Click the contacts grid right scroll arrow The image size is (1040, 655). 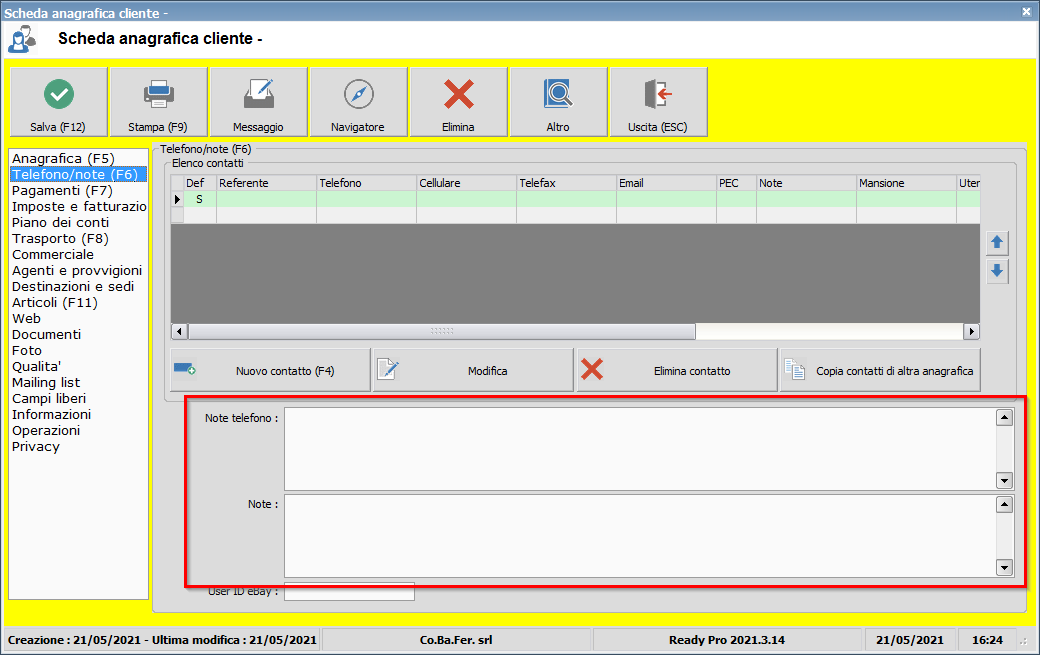tap(971, 331)
